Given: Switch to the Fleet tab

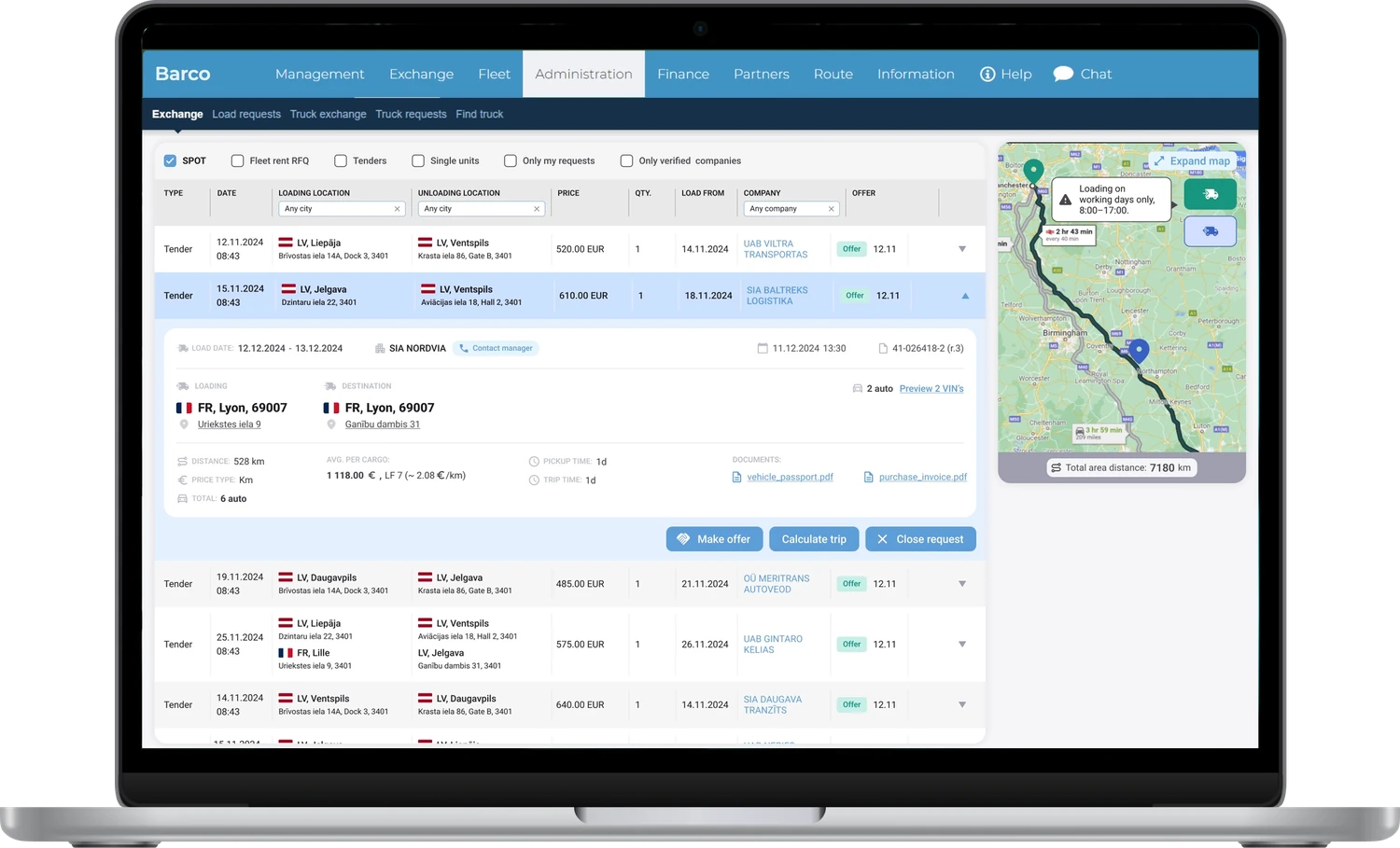Looking at the screenshot, I should 494,74.
